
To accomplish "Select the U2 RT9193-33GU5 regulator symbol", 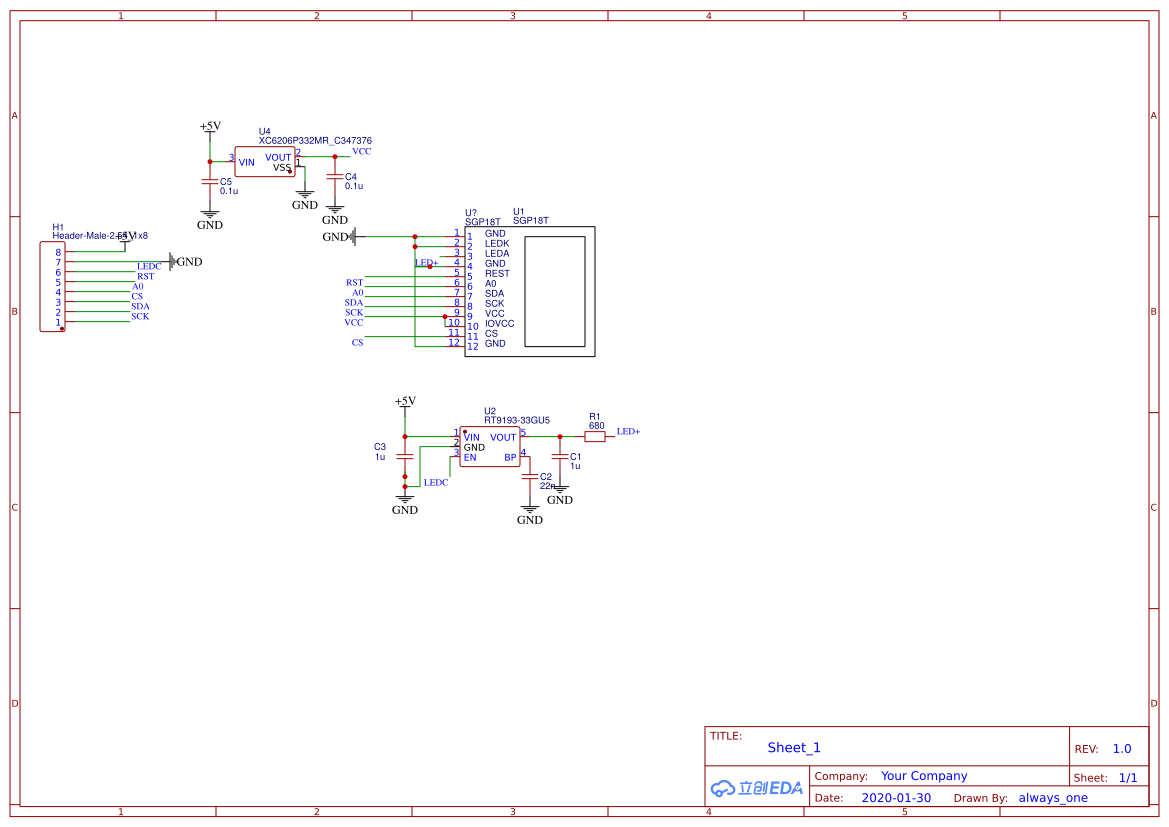I will tap(490, 447).
